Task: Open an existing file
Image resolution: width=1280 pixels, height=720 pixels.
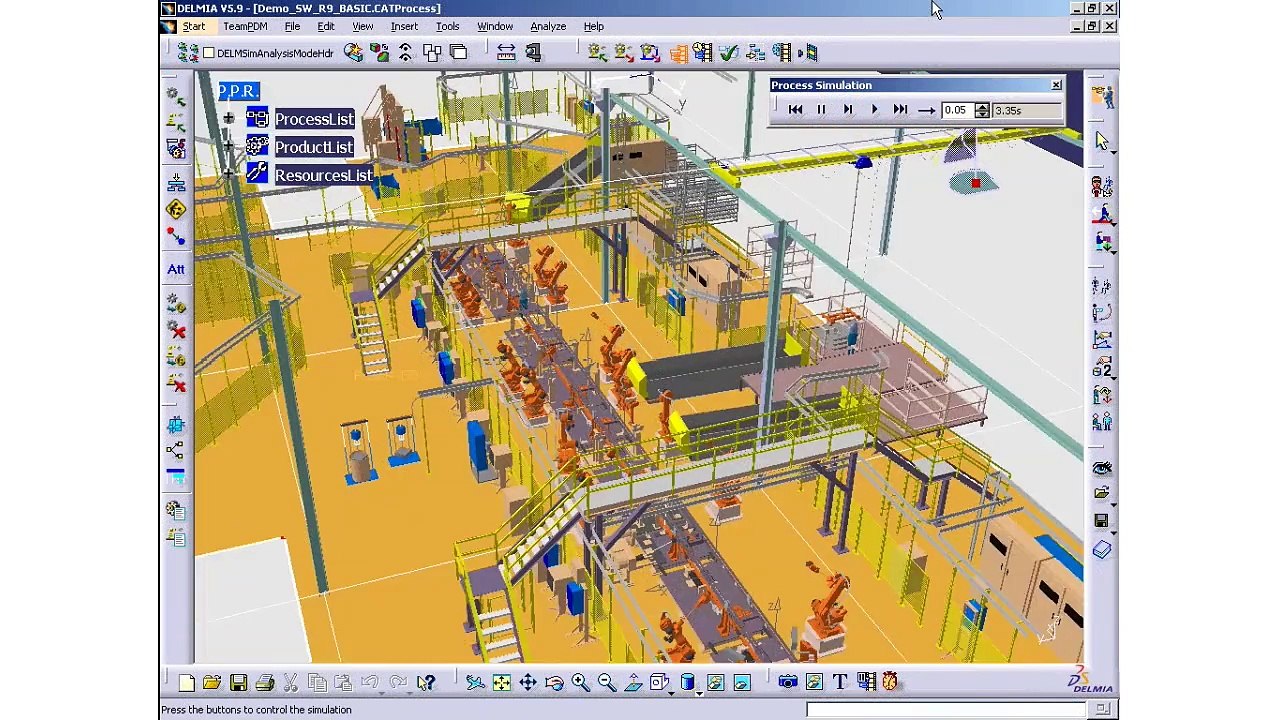Action: pyautogui.click(x=212, y=683)
